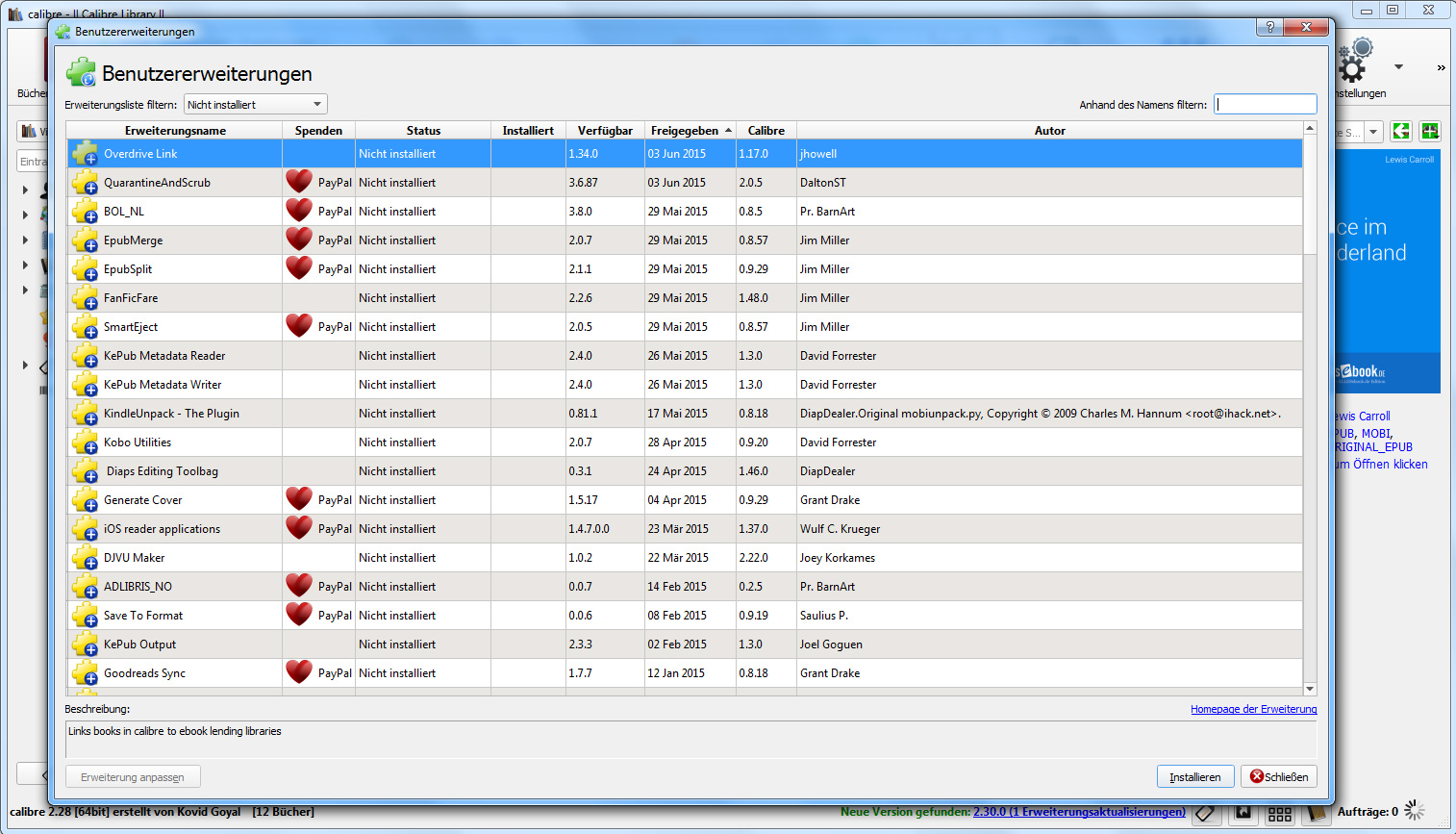Image resolution: width=1456 pixels, height=834 pixels.
Task: Click the jobs spinner icon beside Aufträge
Action: coord(1415,811)
